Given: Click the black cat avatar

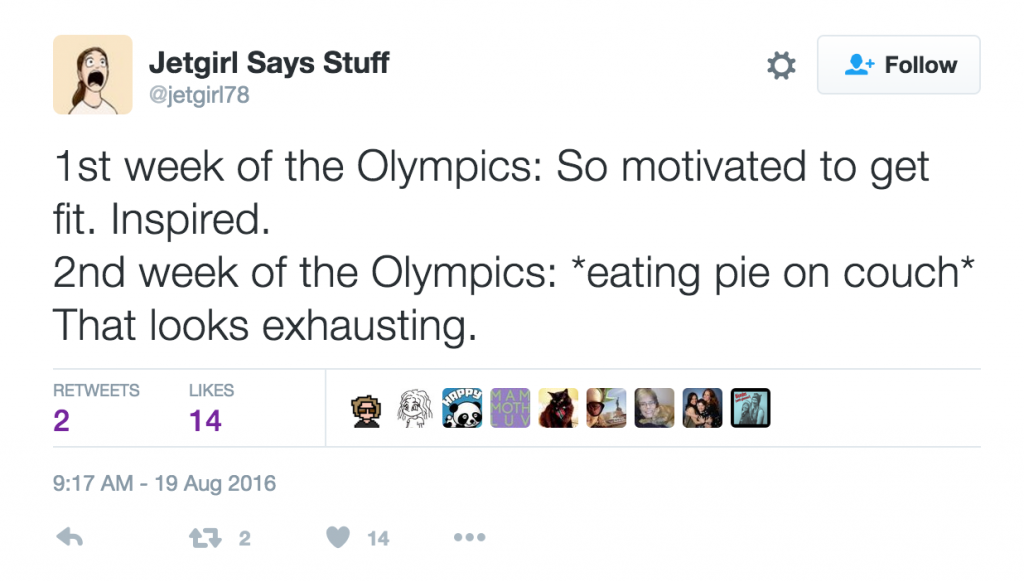Looking at the screenshot, I should click(558, 408).
